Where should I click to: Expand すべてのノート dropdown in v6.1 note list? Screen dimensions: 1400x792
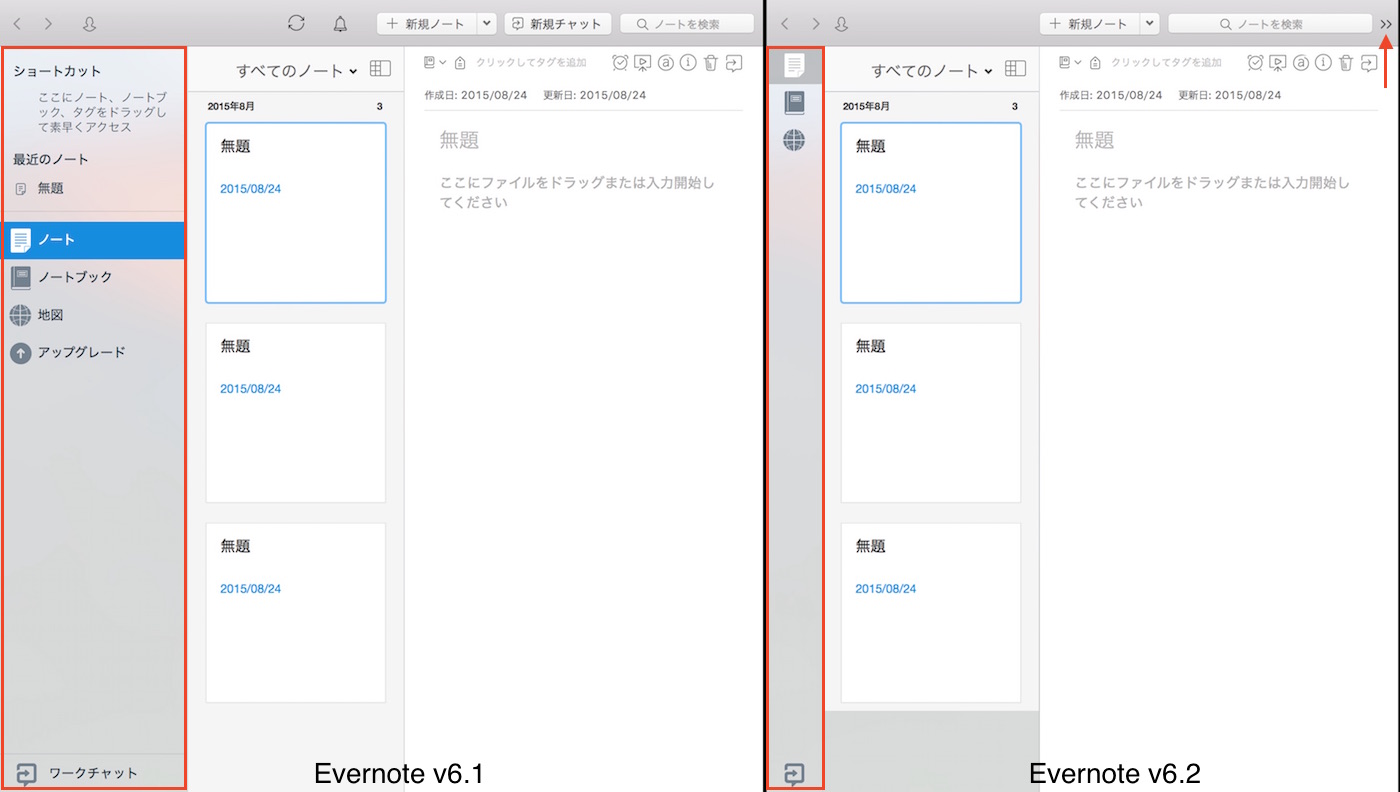(297, 70)
